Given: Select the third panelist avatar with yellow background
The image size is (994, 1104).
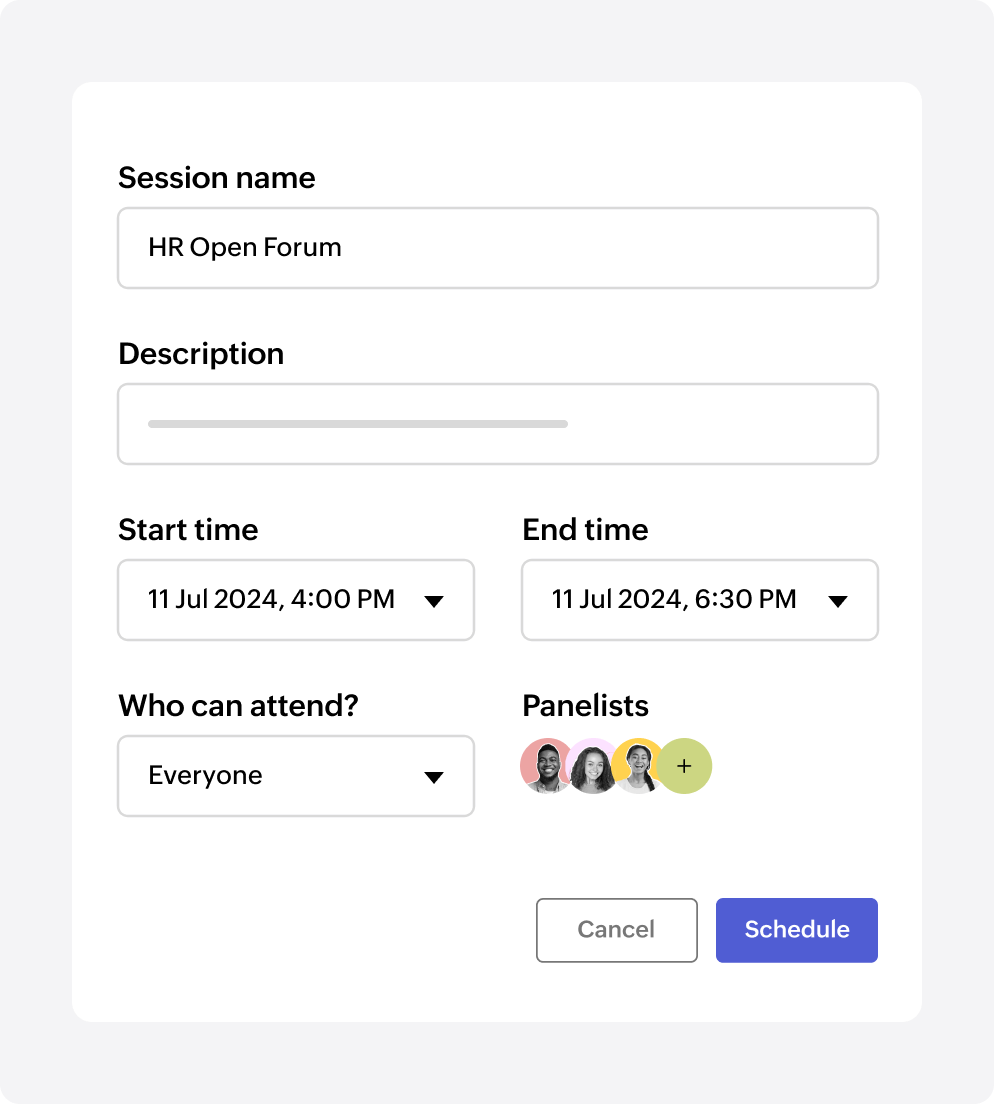Looking at the screenshot, I should coord(637,766).
